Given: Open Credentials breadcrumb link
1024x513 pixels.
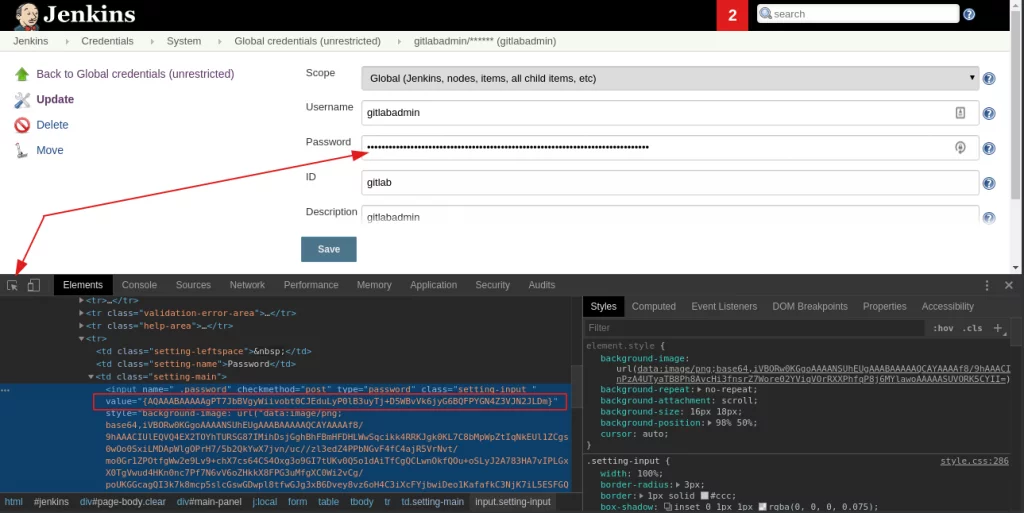Looking at the screenshot, I should (107, 41).
